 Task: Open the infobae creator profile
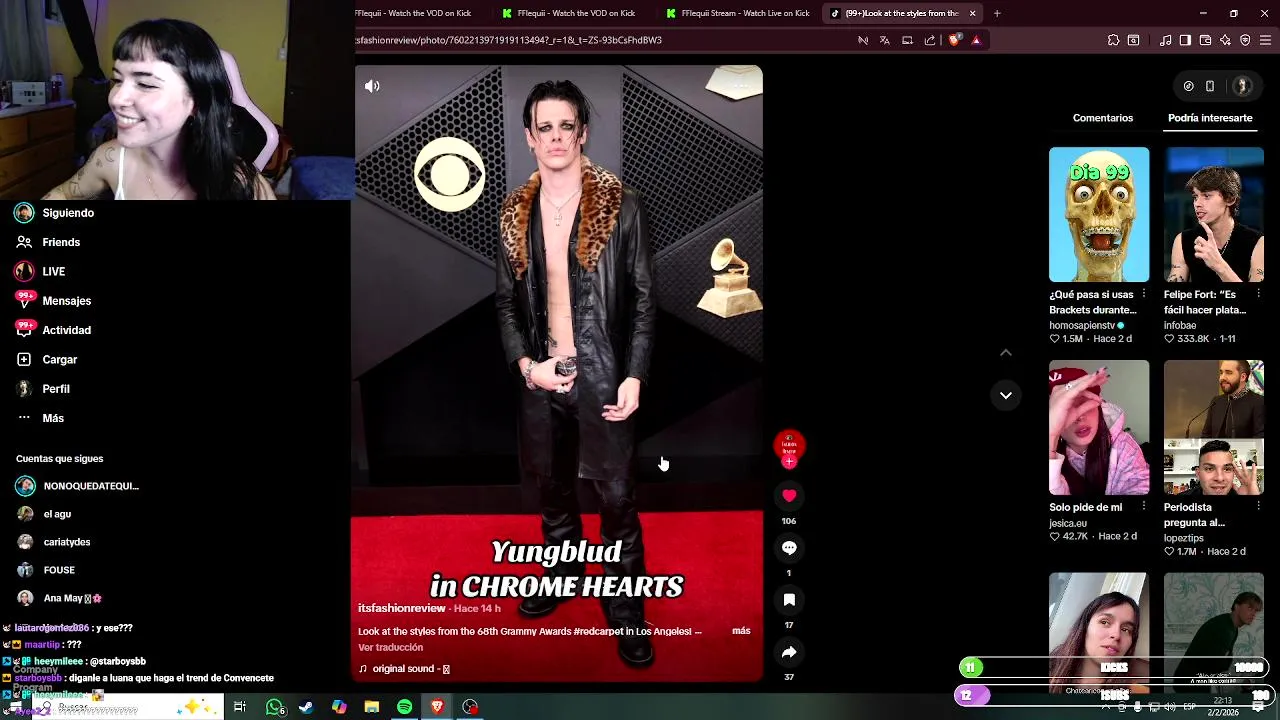tap(1180, 325)
